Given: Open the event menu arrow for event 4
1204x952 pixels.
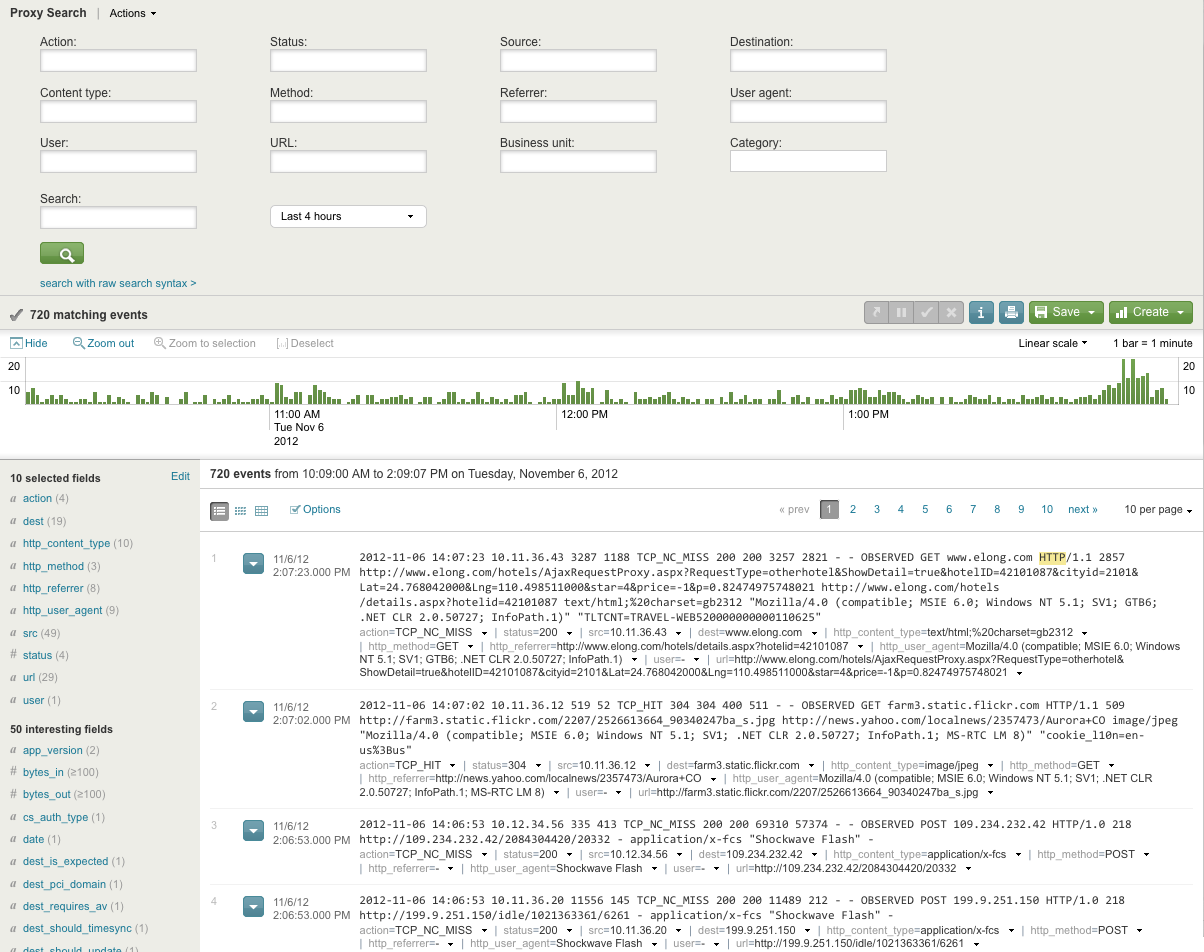Looking at the screenshot, I should 253,907.
